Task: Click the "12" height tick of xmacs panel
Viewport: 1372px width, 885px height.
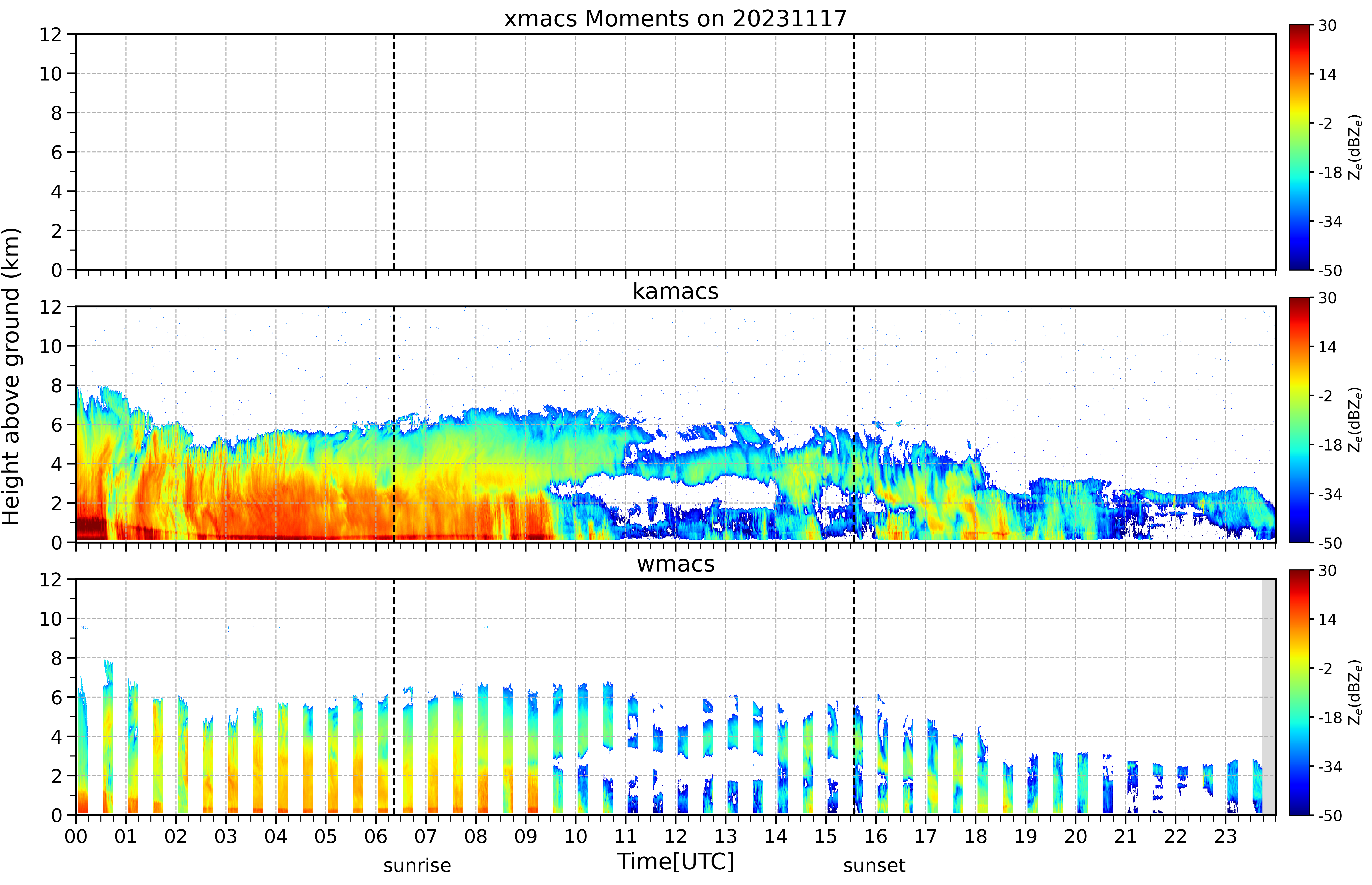Action: pyautogui.click(x=51, y=35)
